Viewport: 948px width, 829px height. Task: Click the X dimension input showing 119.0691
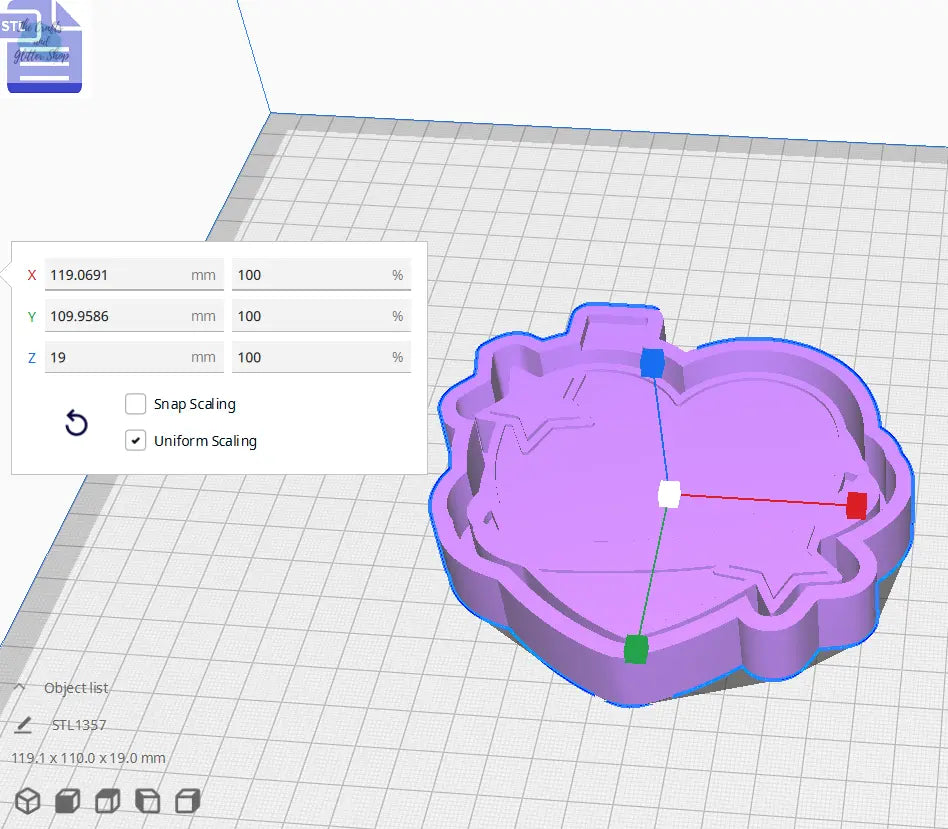pyautogui.click(x=134, y=274)
